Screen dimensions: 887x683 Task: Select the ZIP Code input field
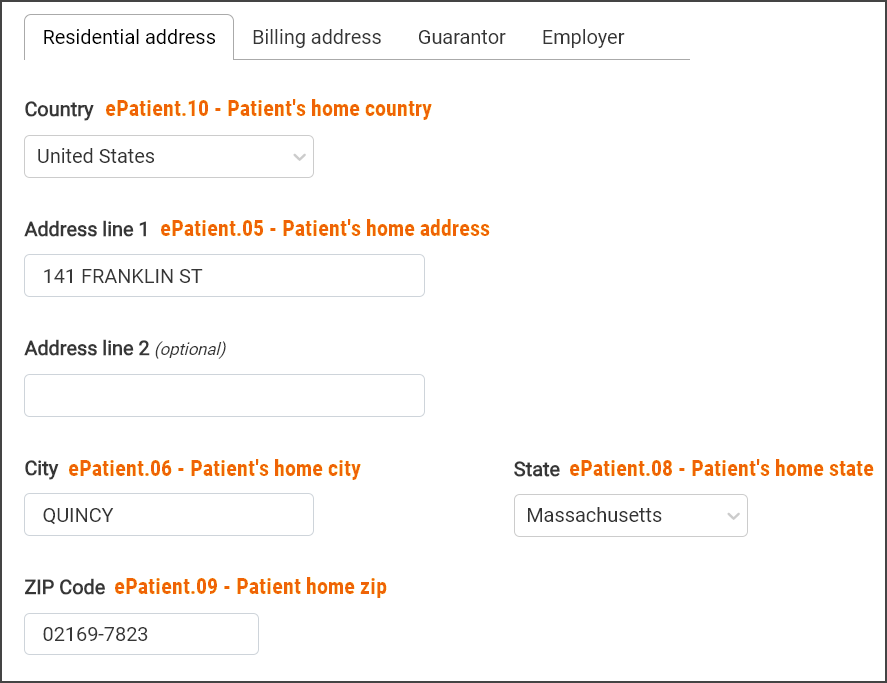pos(141,634)
